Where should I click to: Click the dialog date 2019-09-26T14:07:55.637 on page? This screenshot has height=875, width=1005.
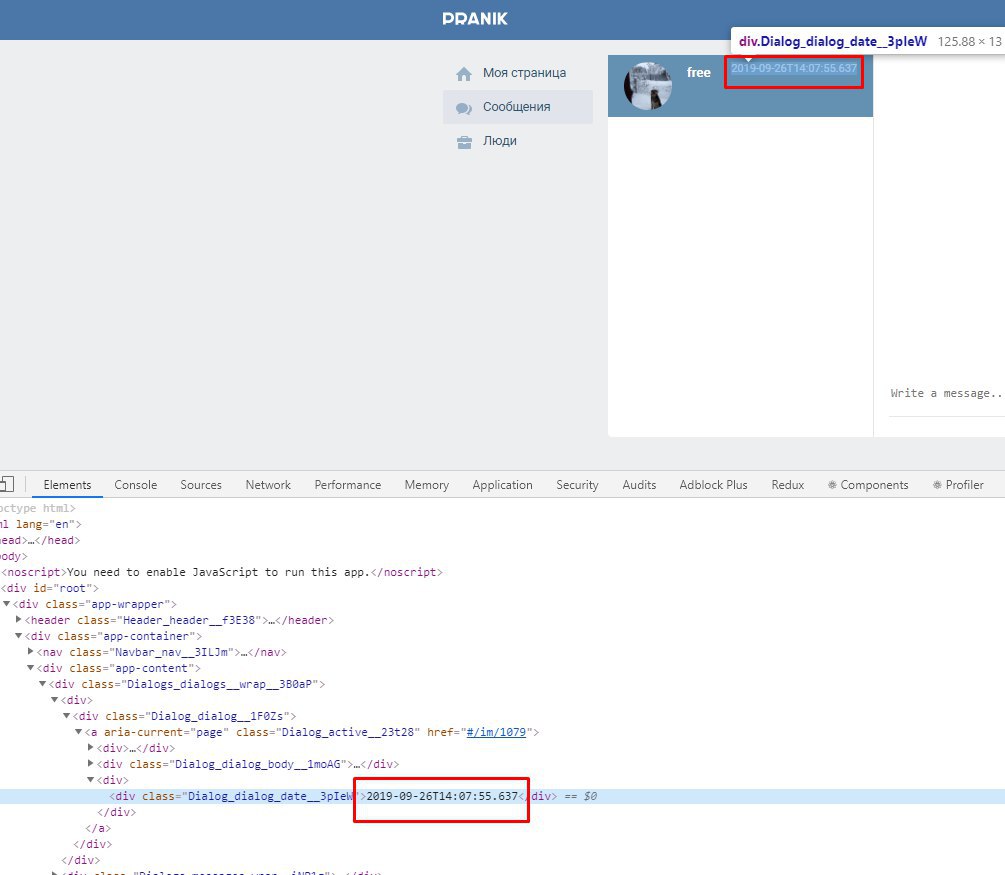793,68
